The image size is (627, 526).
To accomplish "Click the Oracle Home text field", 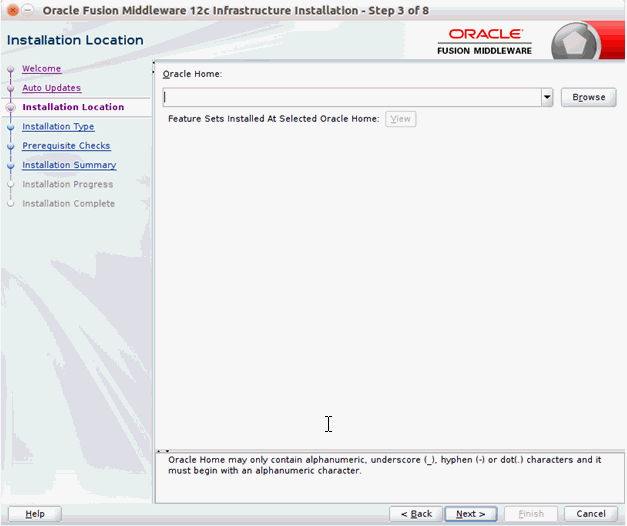I will pyautogui.click(x=352, y=97).
